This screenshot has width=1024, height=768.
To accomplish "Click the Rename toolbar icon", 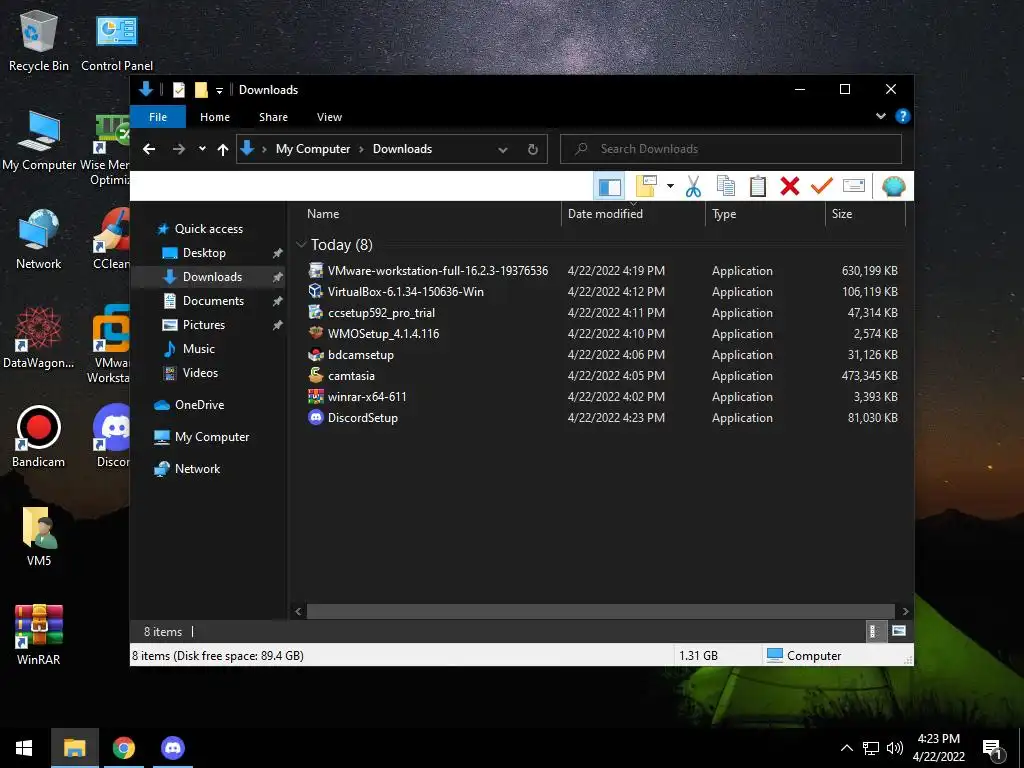I will pyautogui.click(x=854, y=186).
